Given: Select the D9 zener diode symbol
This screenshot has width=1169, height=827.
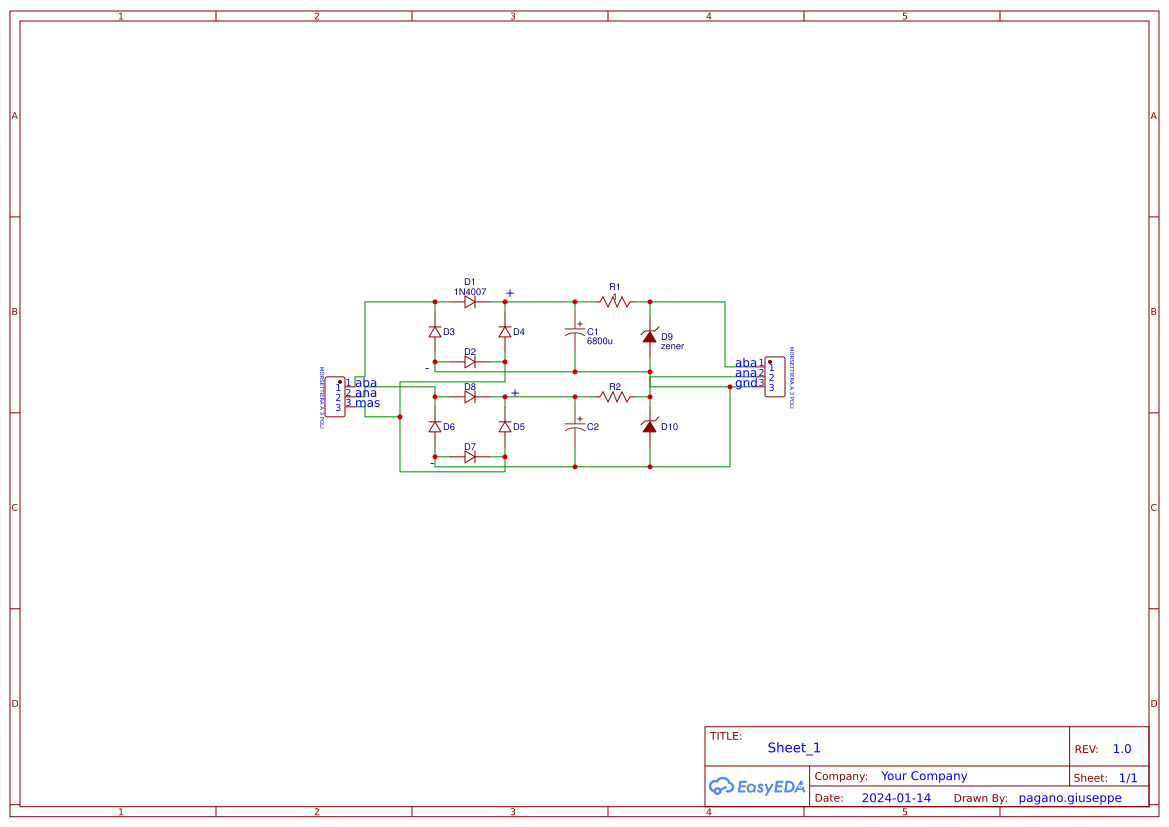Looking at the screenshot, I should (649, 336).
